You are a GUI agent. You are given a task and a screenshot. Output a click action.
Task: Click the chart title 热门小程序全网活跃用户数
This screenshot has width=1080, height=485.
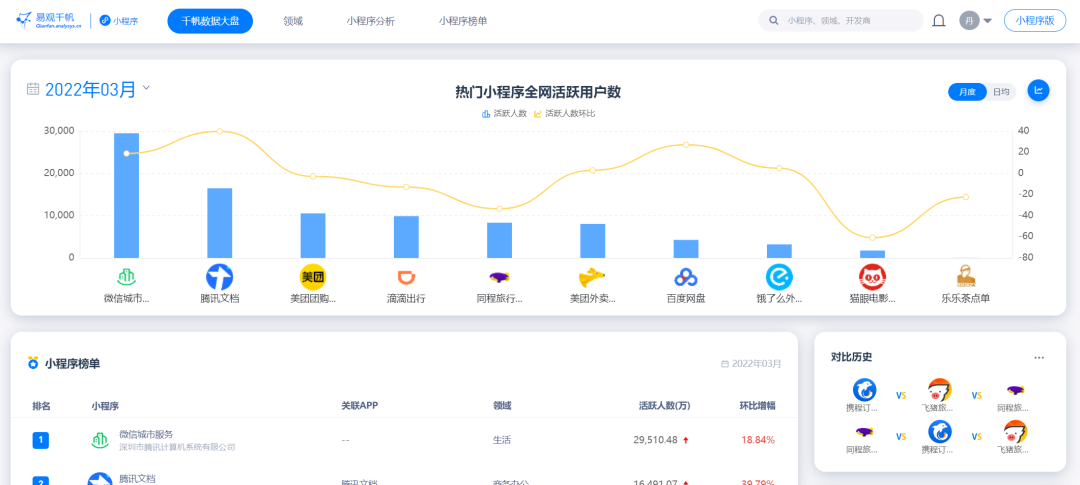pos(538,92)
